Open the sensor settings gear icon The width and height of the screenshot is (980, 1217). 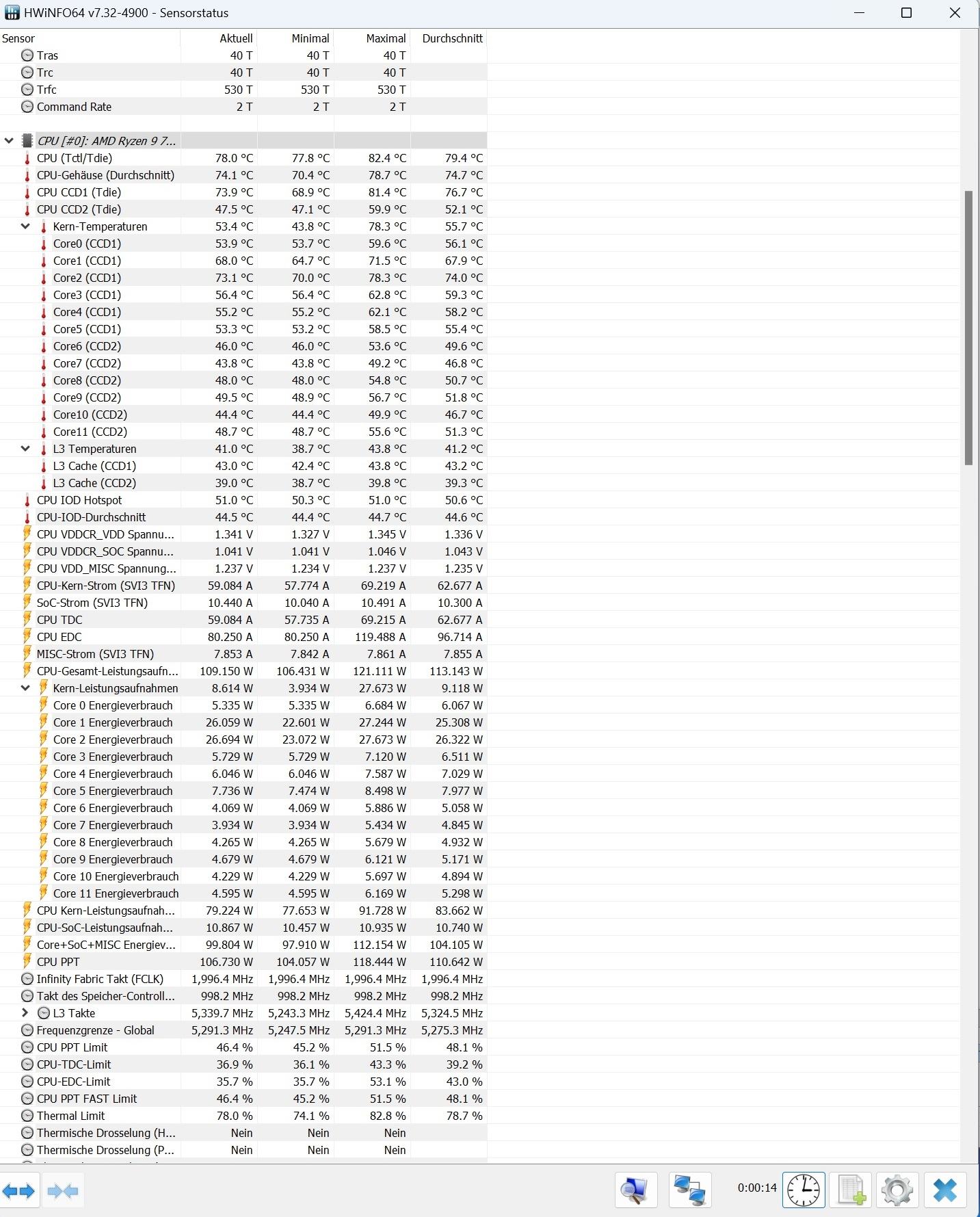897,1190
